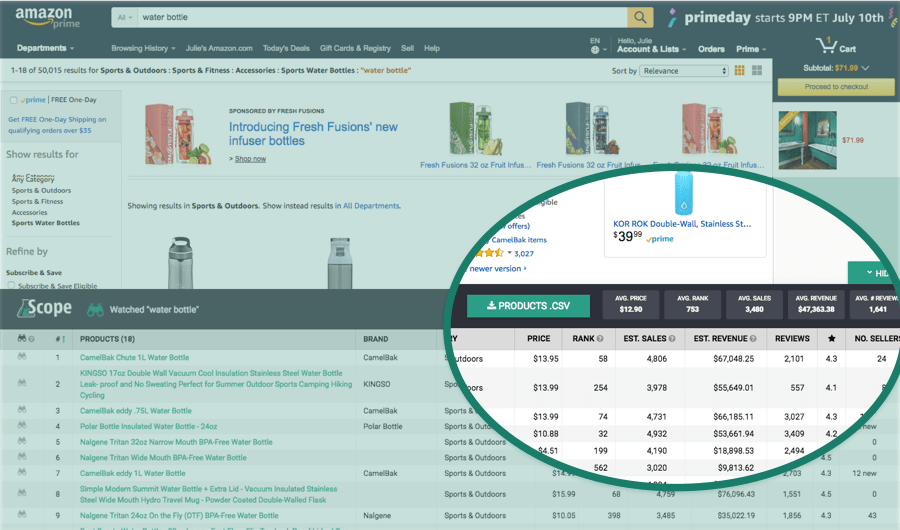The image size is (900, 530).
Task: Sort table by REVIEWS column
Action: (x=792, y=339)
